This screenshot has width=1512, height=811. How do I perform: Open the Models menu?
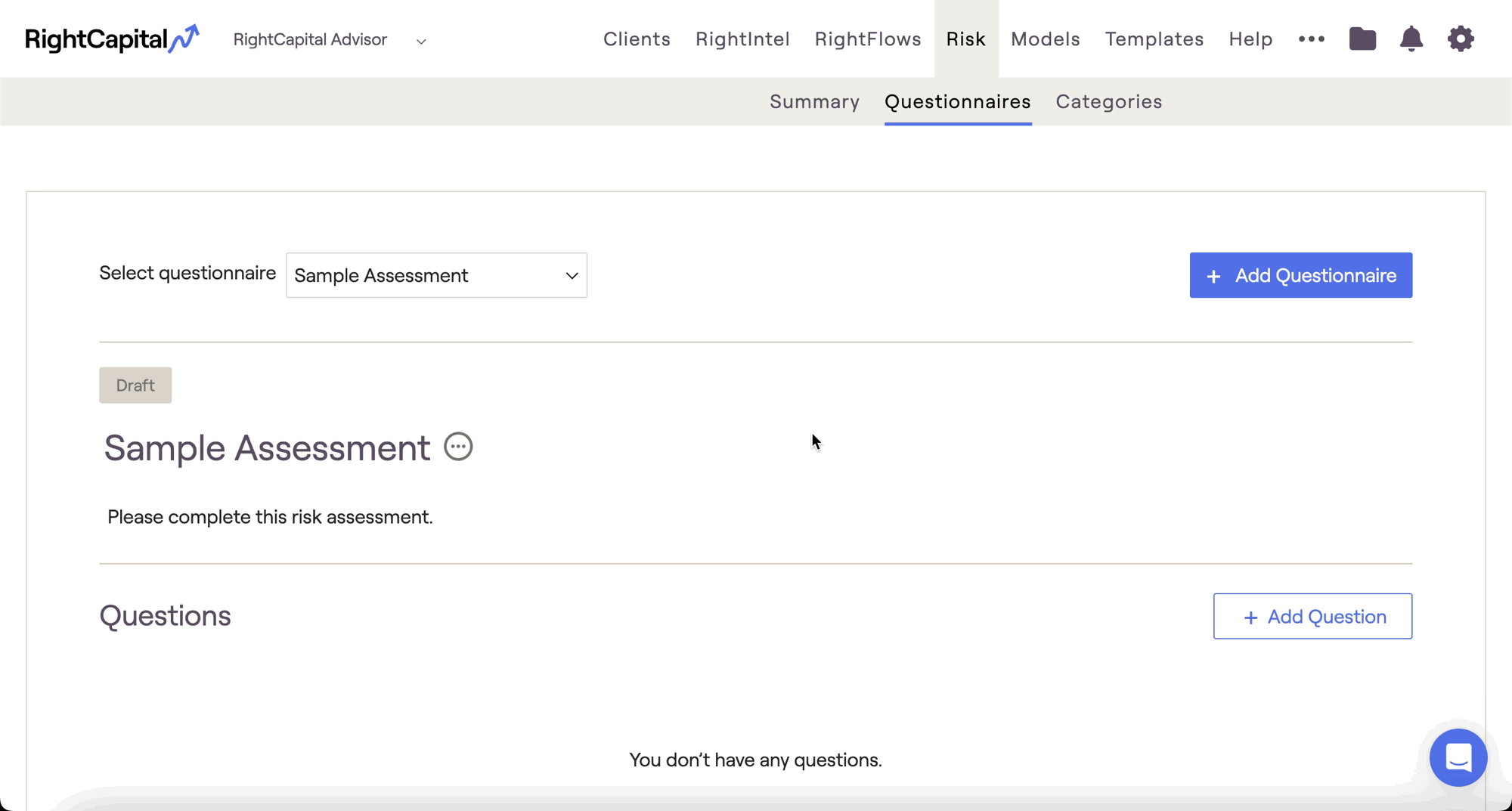click(1046, 39)
